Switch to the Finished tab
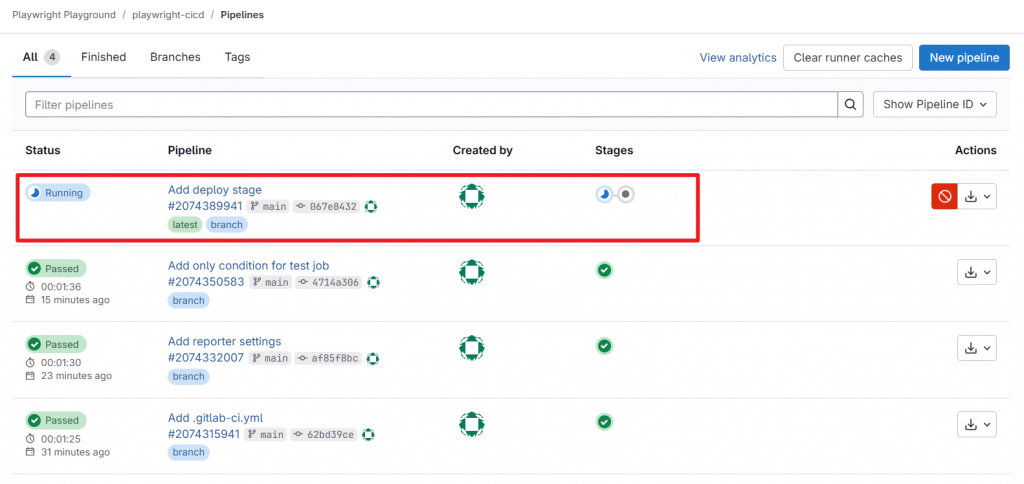 click(x=104, y=57)
